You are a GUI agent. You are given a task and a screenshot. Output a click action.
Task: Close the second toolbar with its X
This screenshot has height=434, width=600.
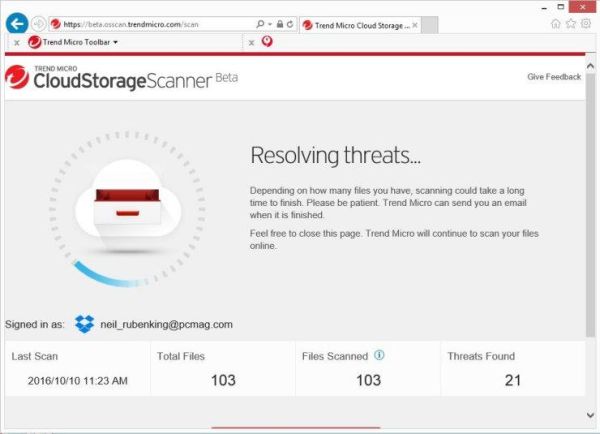pos(251,43)
